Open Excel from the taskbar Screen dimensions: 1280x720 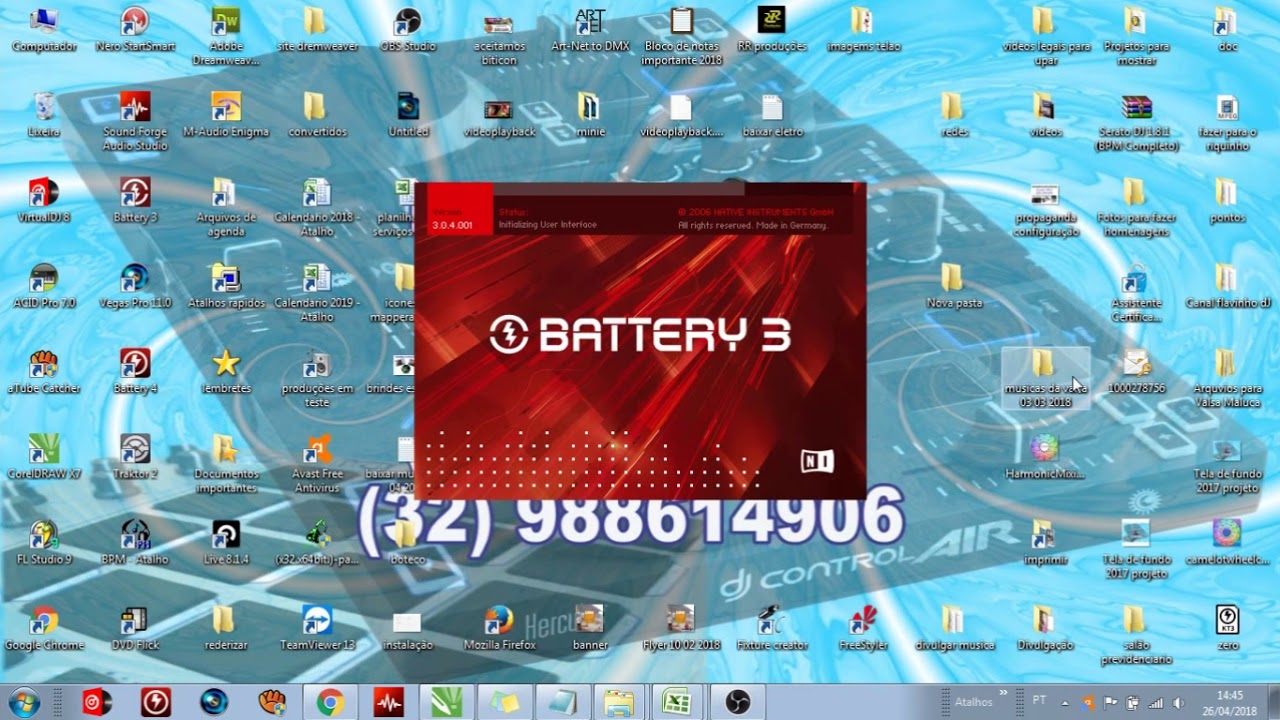(678, 702)
